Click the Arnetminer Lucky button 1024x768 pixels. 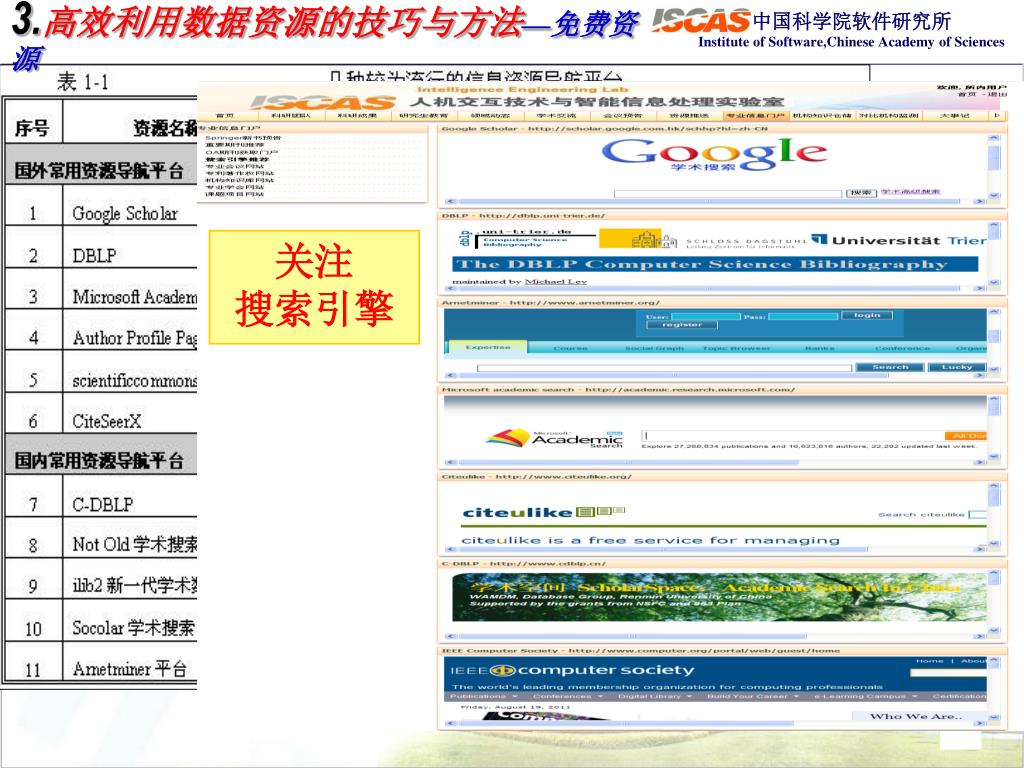[957, 368]
